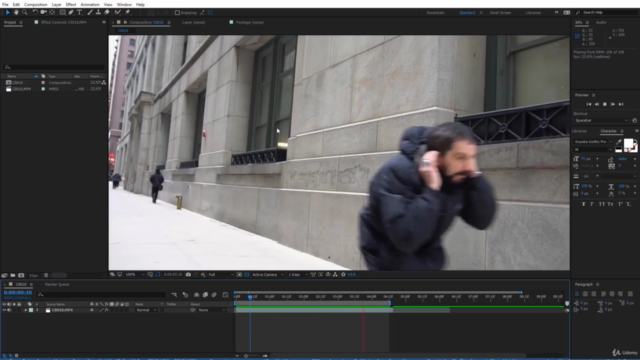Click the new composition icon in Project panel

(x=21, y=276)
